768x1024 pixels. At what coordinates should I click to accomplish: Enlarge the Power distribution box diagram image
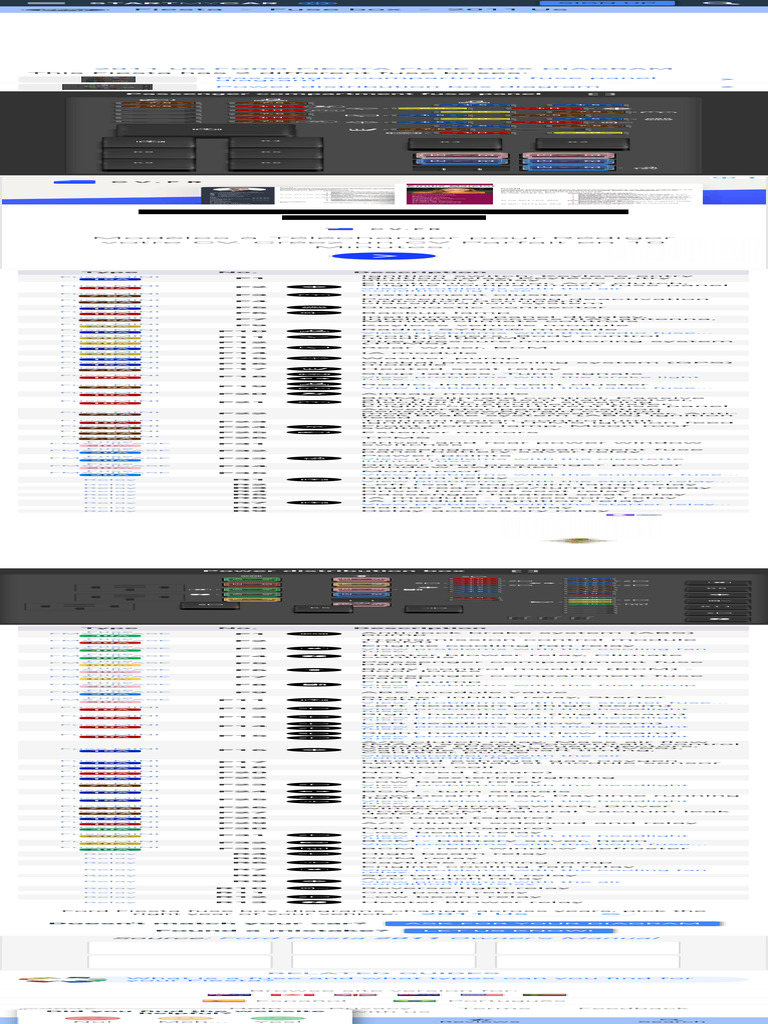pyautogui.click(x=384, y=599)
